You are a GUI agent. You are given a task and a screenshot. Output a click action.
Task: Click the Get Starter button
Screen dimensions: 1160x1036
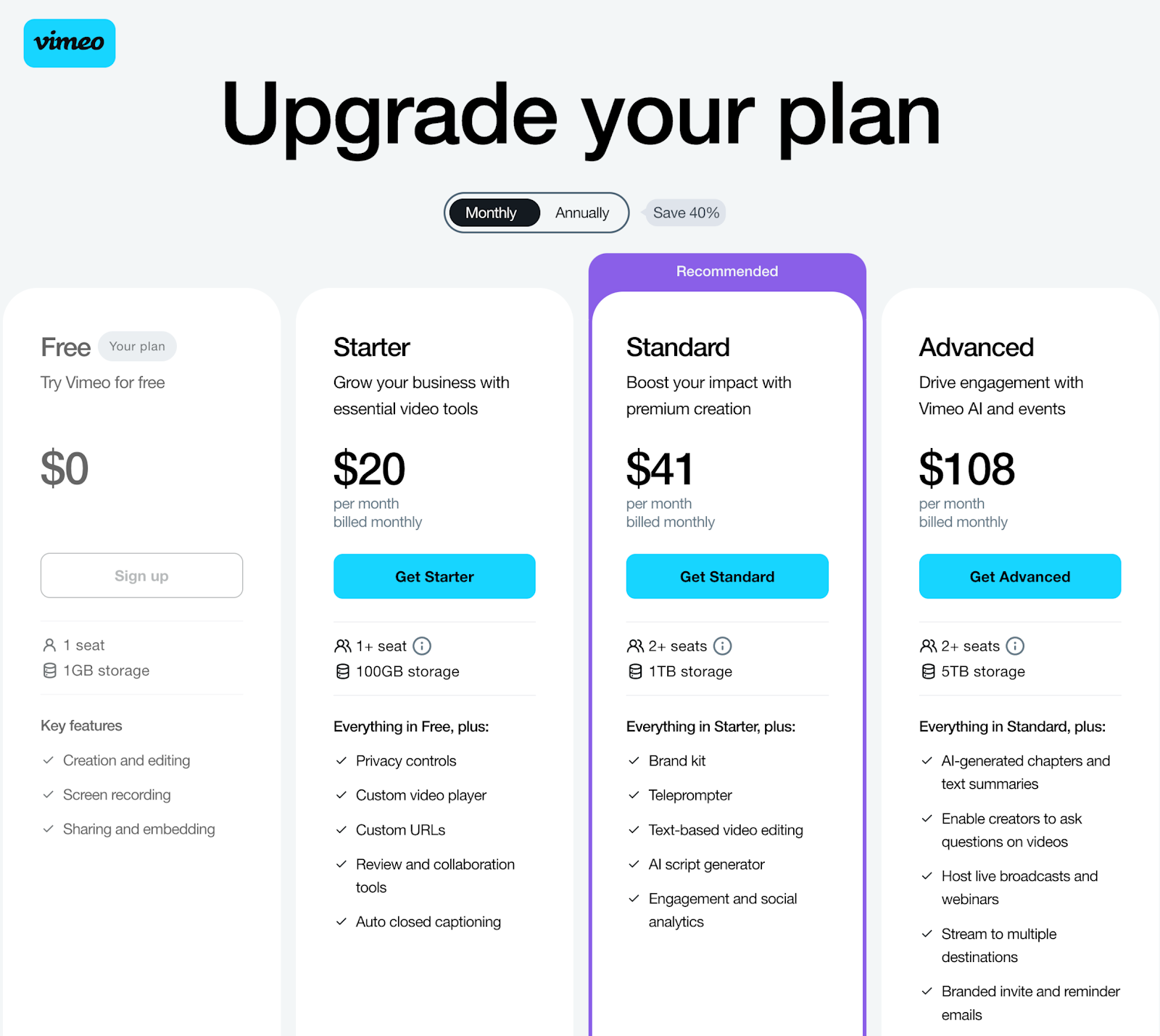434,576
